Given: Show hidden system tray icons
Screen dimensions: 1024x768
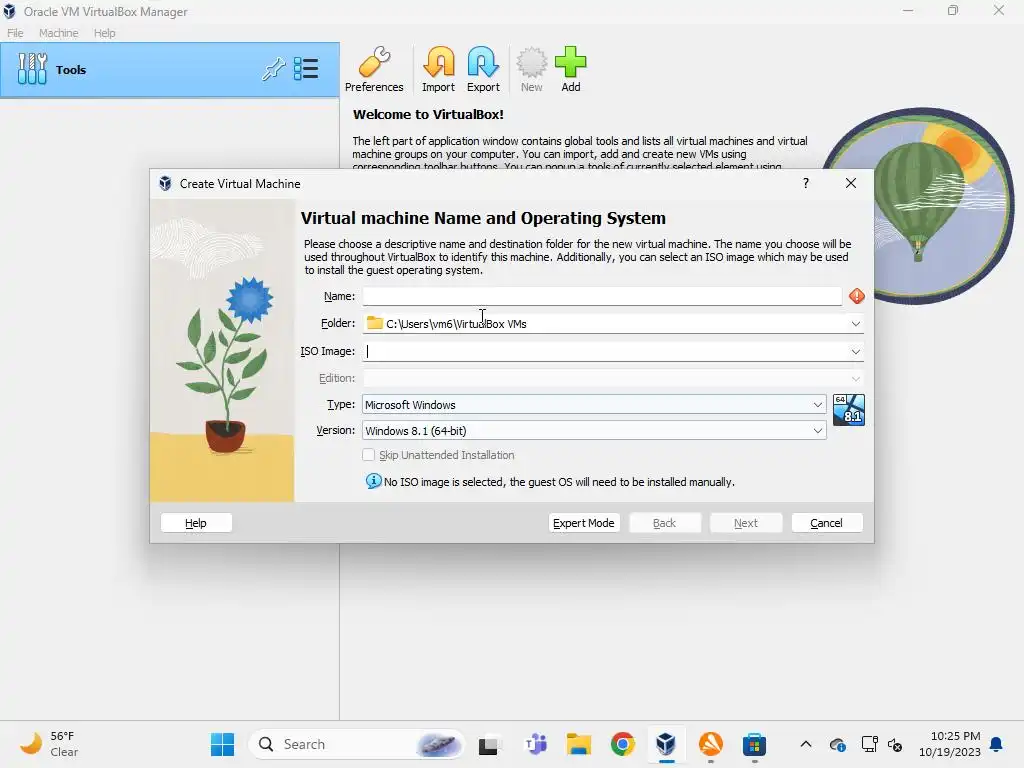Looking at the screenshot, I should pos(806,744).
